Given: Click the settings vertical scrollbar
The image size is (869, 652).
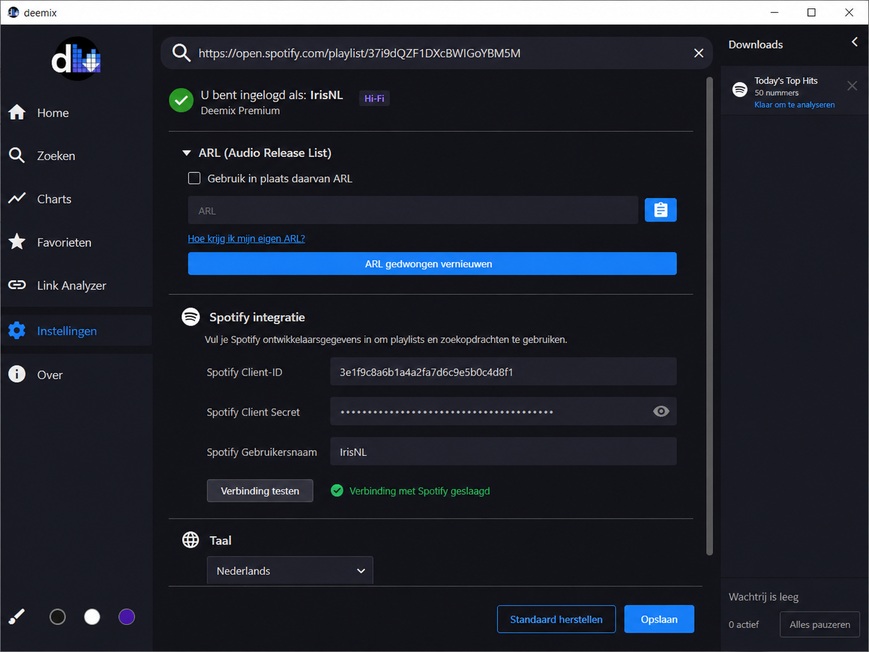Looking at the screenshot, I should [x=709, y=316].
